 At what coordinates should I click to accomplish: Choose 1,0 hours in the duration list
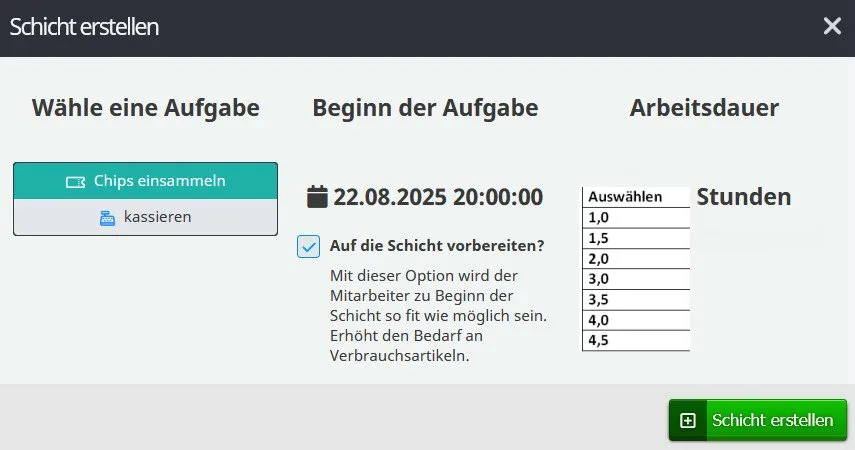tap(636, 217)
